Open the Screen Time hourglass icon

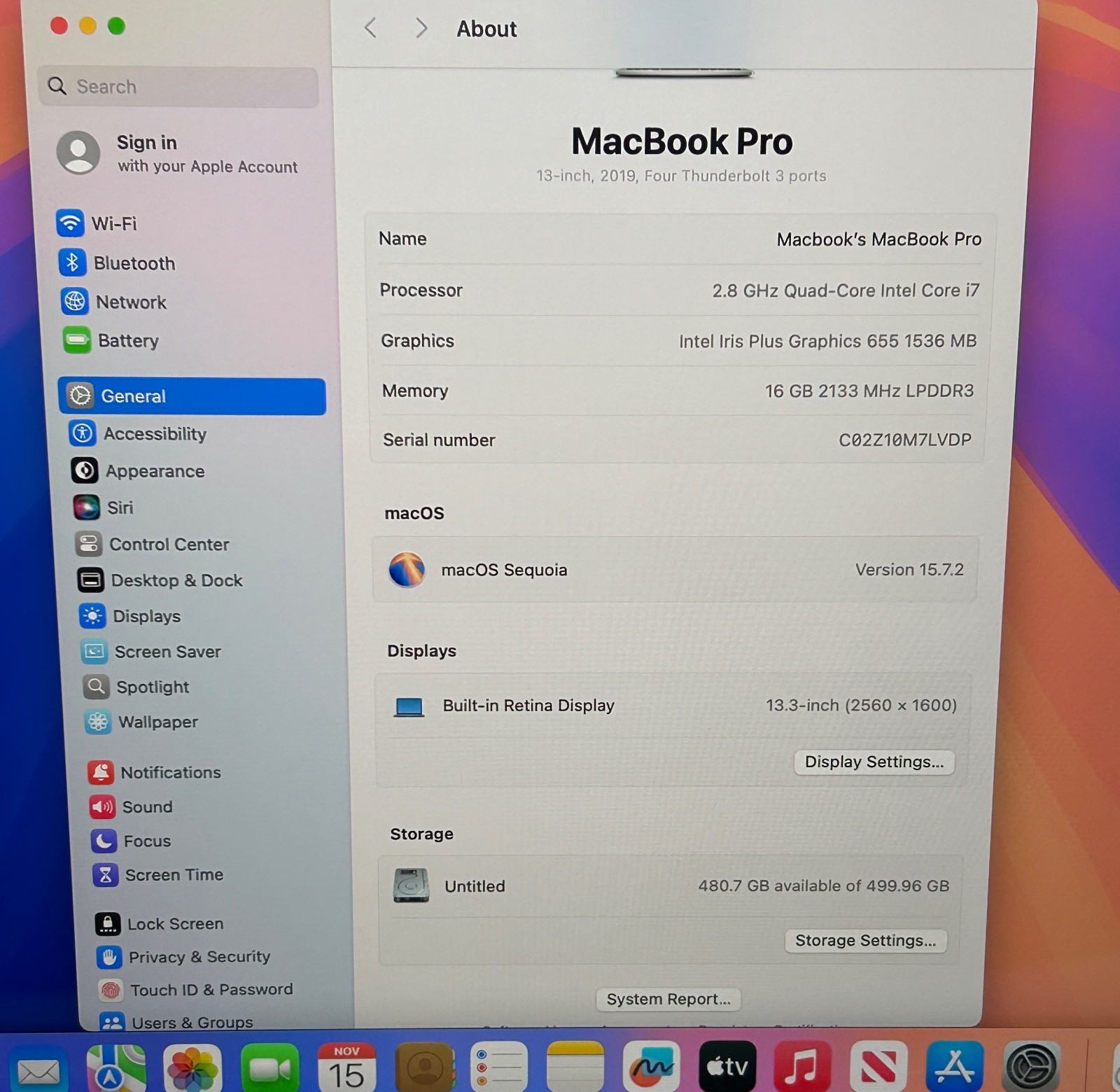pyautogui.click(x=106, y=874)
